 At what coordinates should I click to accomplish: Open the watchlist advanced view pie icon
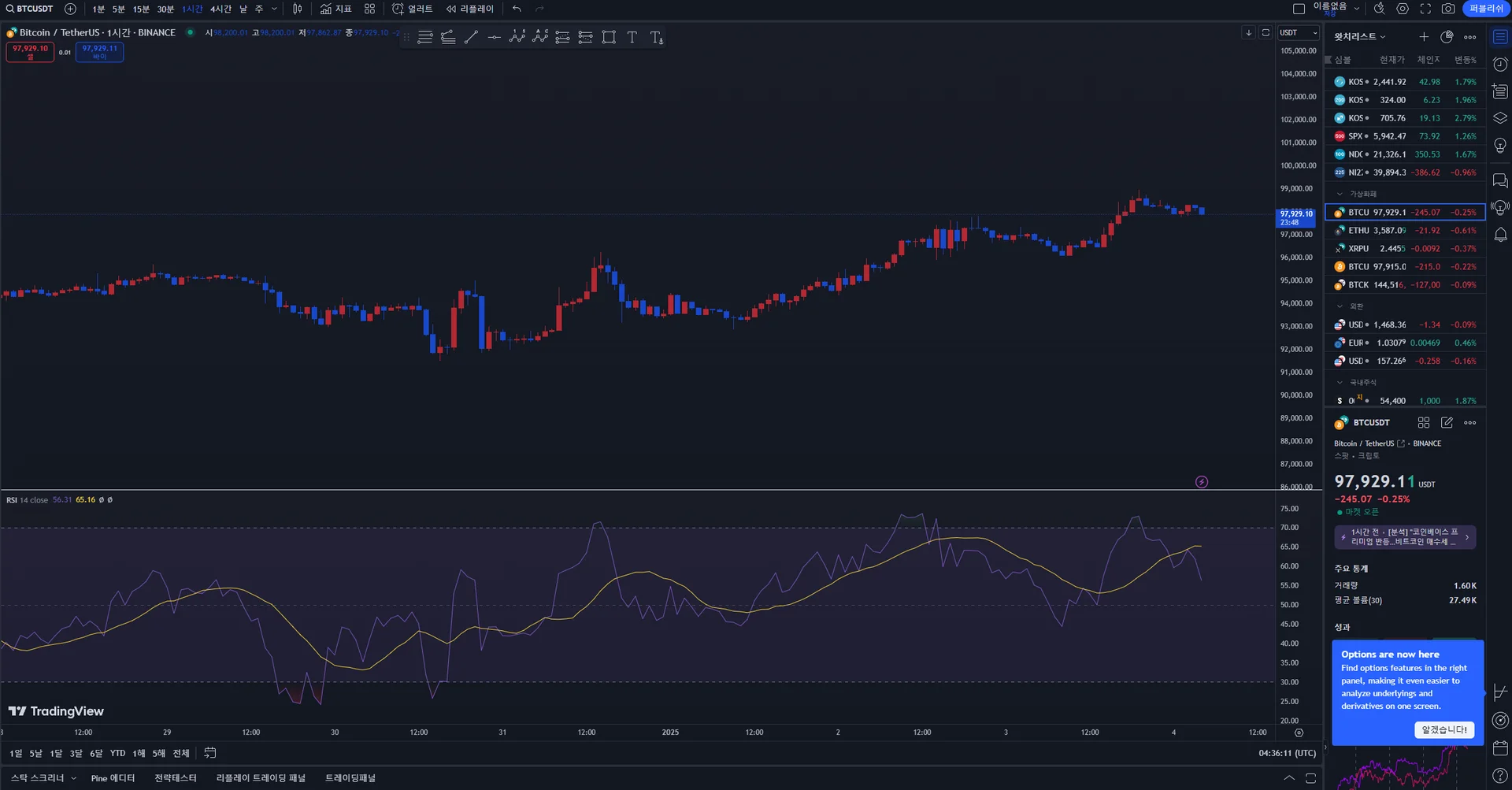(1447, 37)
